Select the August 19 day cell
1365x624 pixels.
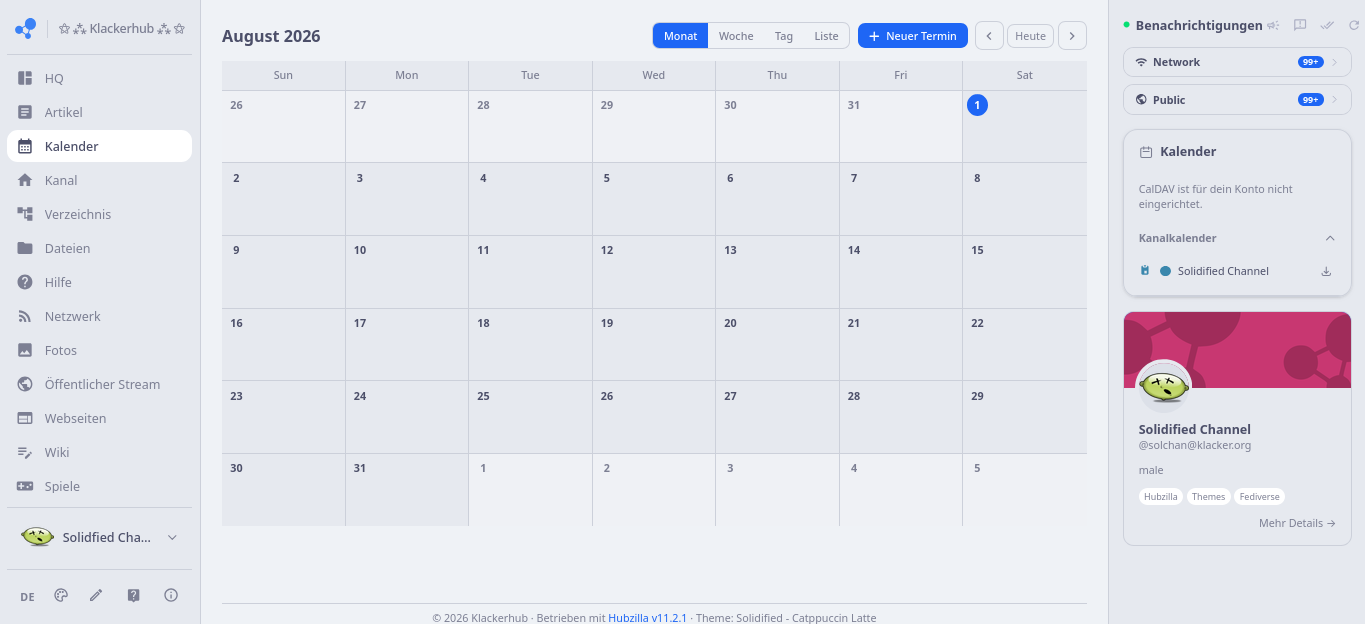click(654, 344)
